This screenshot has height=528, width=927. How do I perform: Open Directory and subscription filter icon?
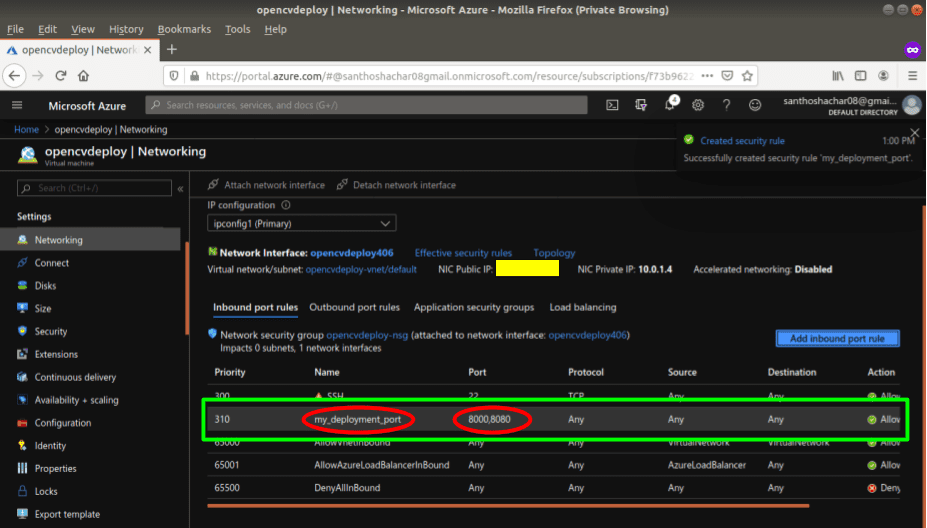tap(640, 105)
